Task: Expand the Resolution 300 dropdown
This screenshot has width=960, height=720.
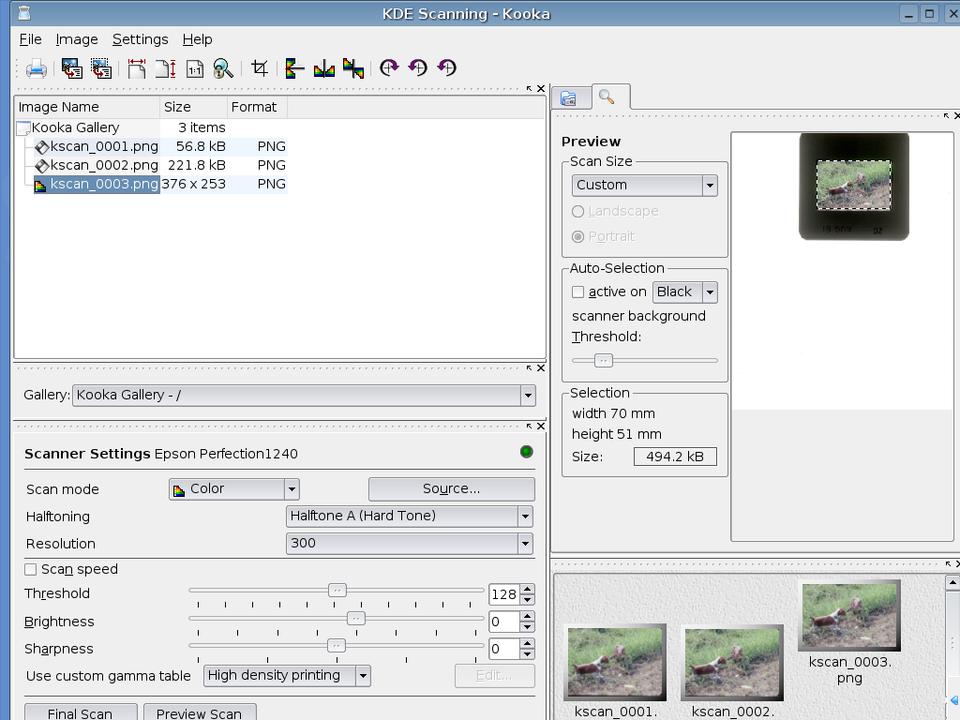Action: [x=409, y=543]
